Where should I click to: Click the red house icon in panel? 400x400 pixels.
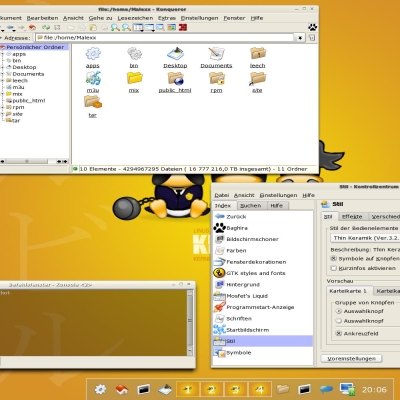pos(122,389)
